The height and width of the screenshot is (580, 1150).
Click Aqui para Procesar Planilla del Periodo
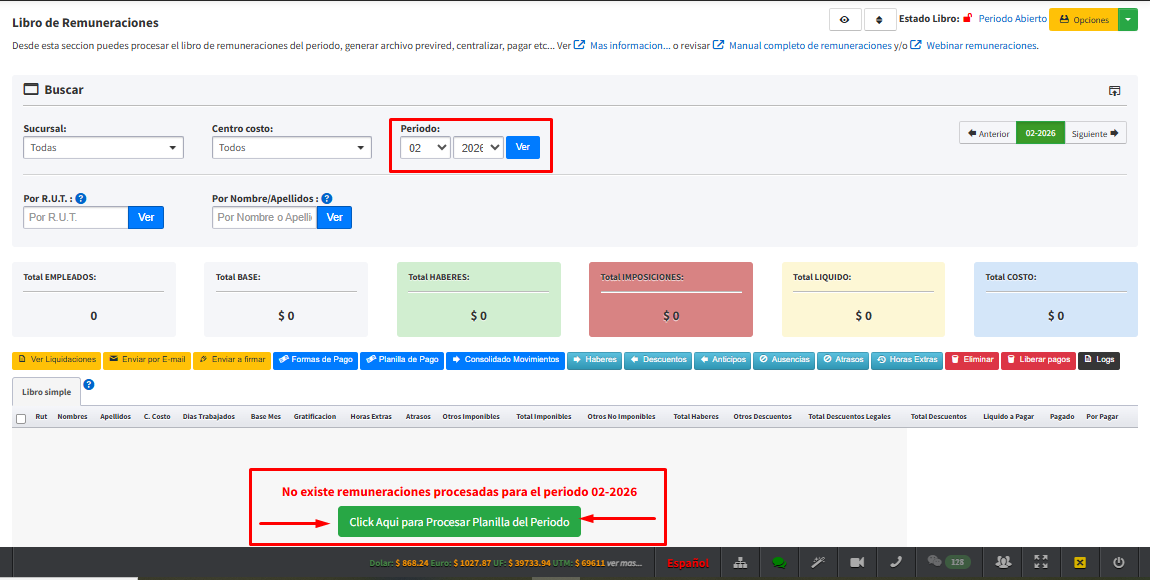pos(459,522)
